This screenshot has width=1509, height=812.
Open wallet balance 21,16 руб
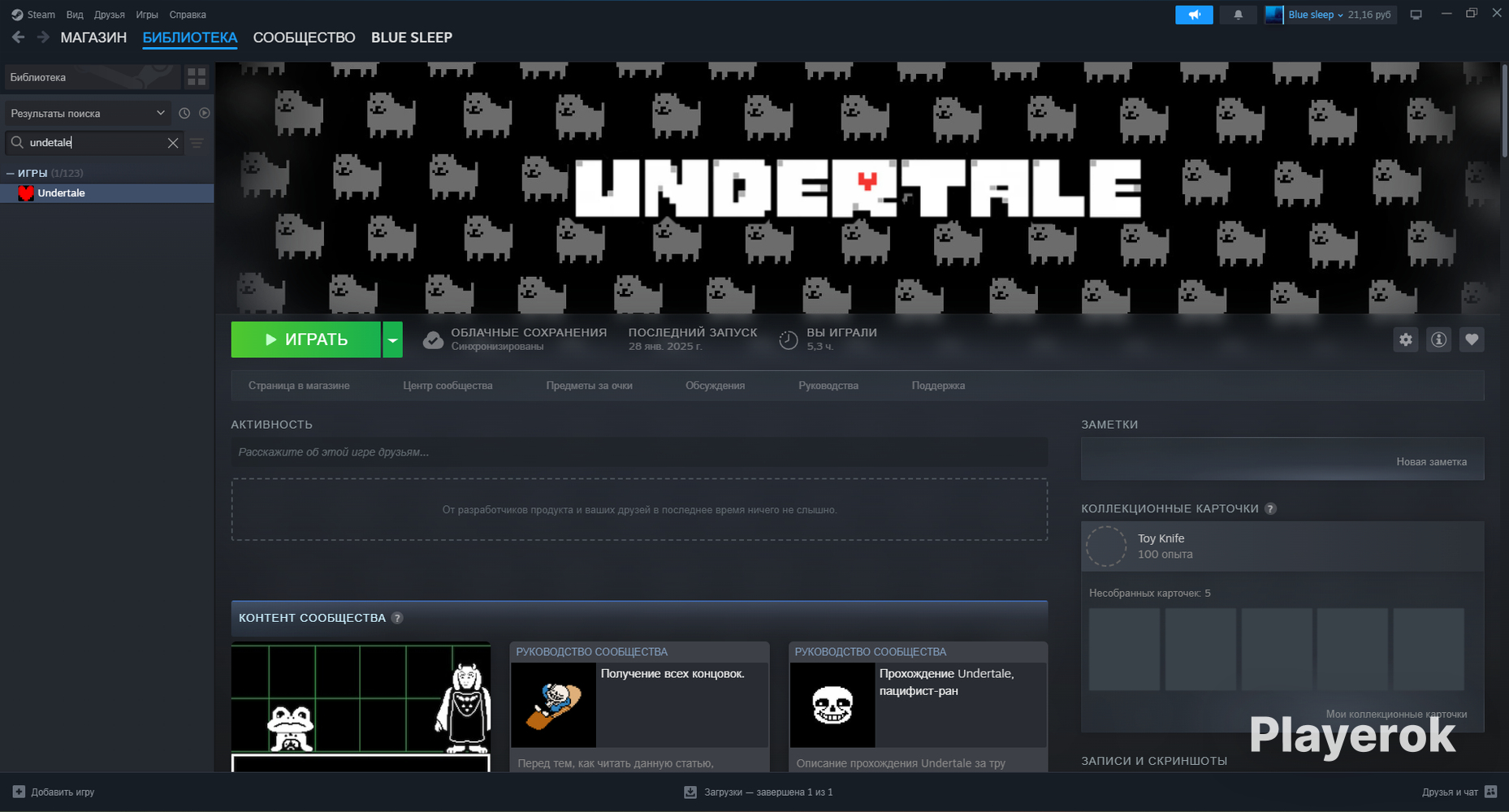tap(1369, 15)
